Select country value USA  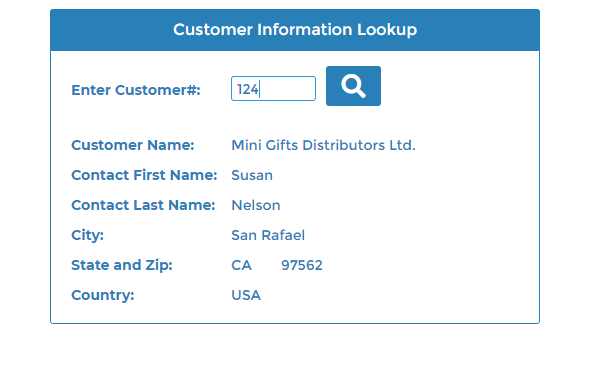pyautogui.click(x=246, y=295)
